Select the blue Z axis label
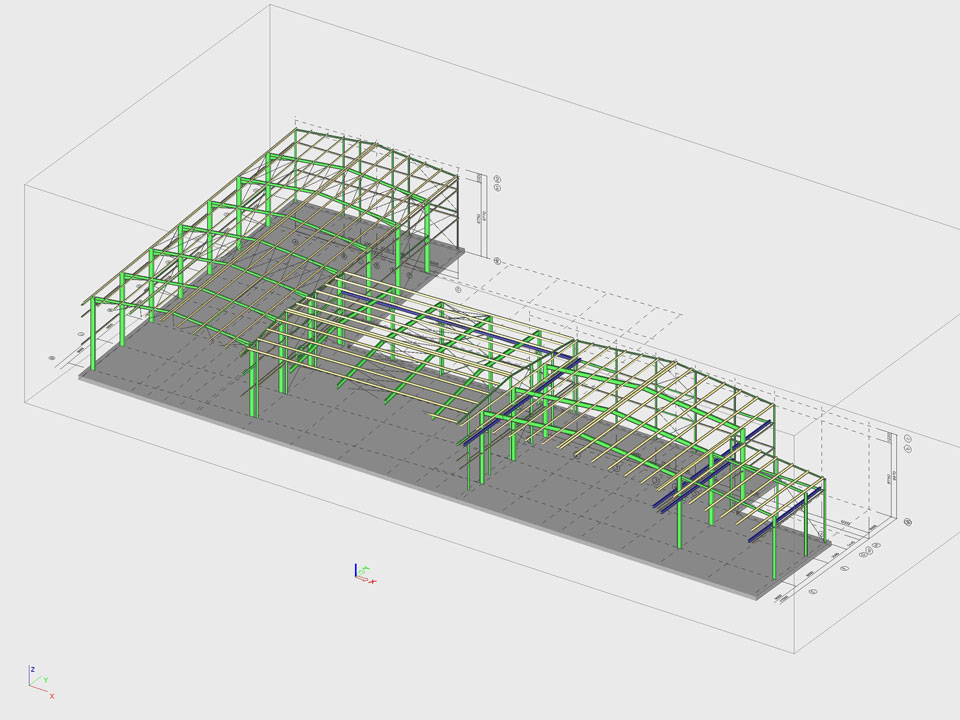 (x=33, y=668)
